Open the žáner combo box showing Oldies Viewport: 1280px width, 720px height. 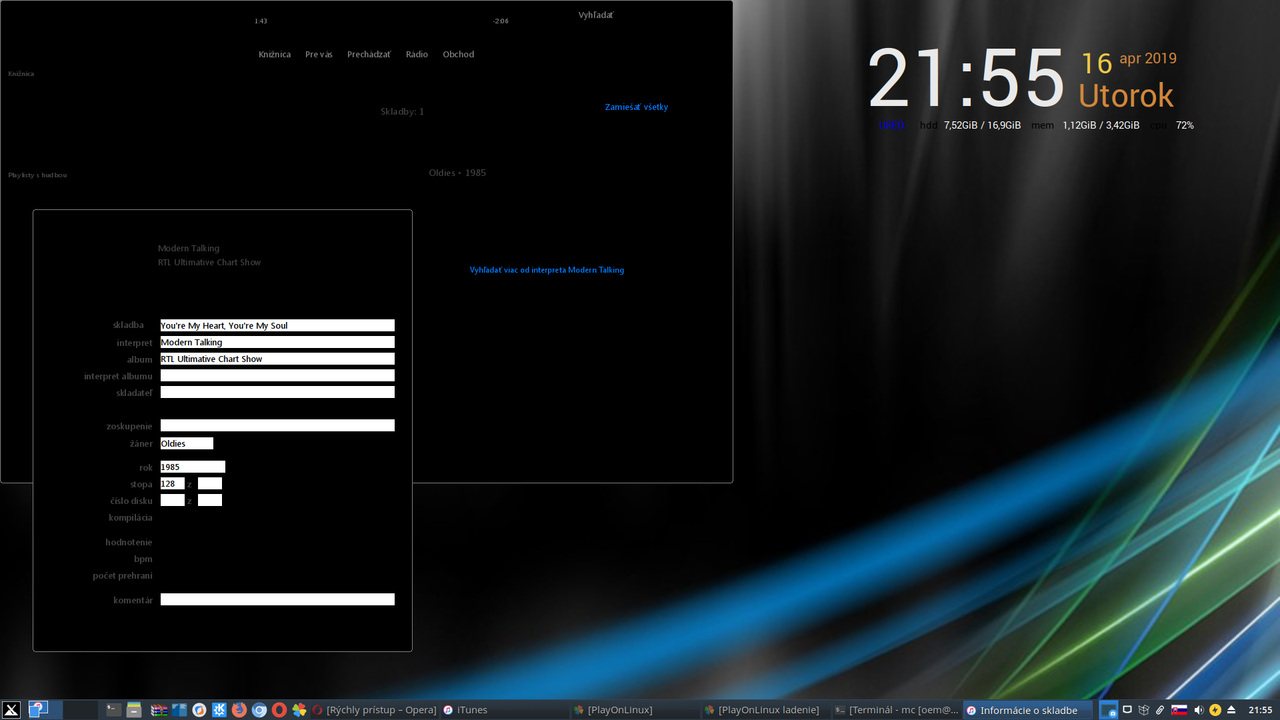[187, 443]
